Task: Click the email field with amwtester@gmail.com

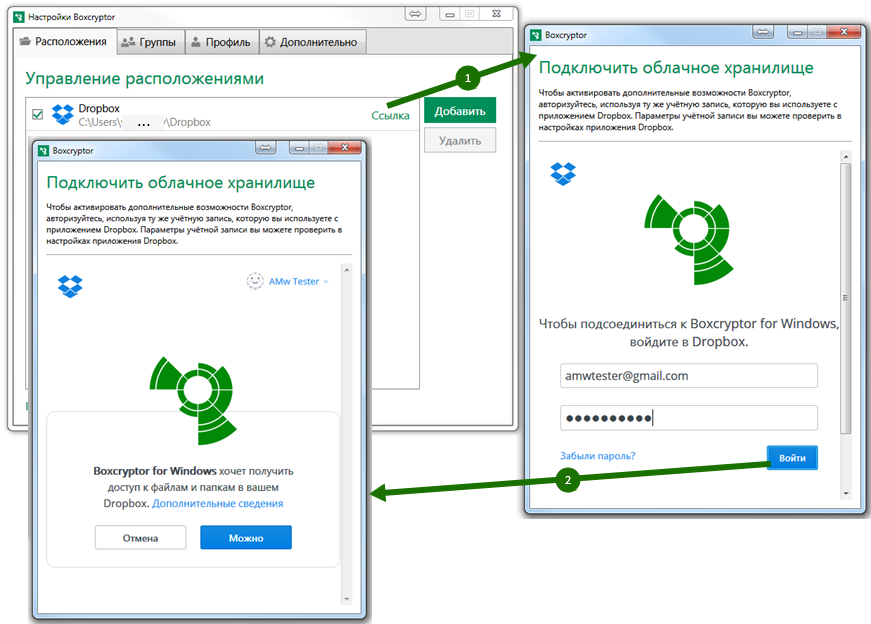Action: pos(688,376)
